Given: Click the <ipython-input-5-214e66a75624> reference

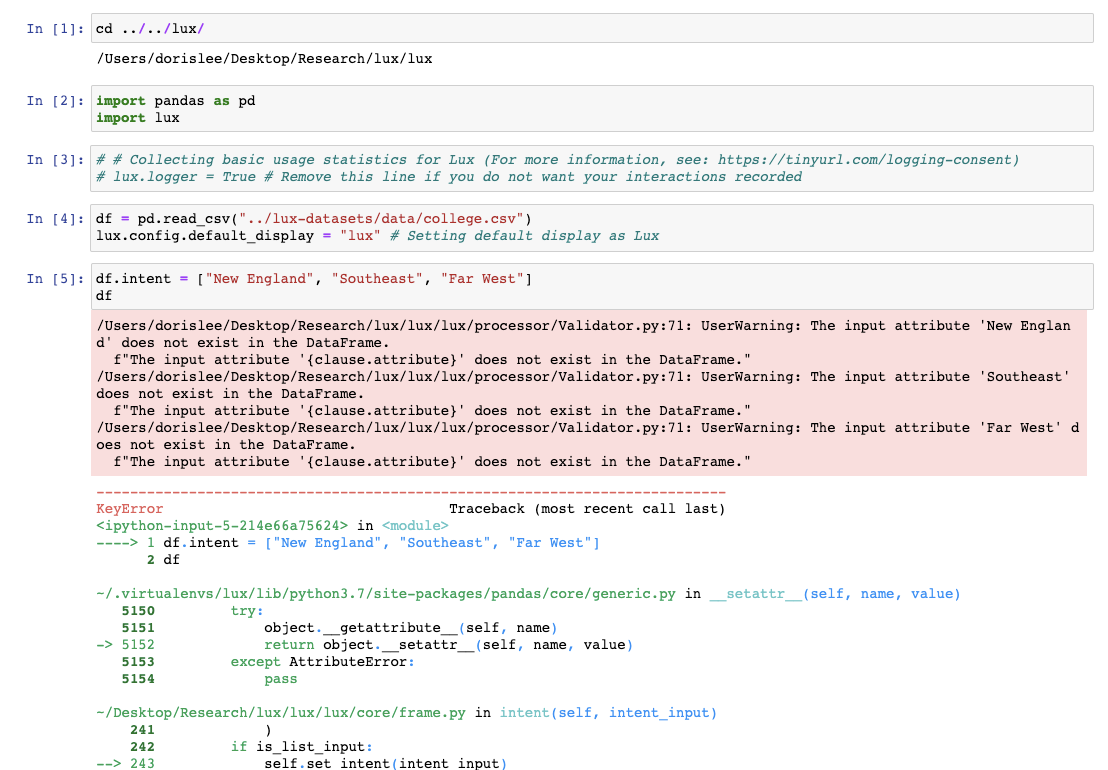Looking at the screenshot, I should (x=222, y=526).
